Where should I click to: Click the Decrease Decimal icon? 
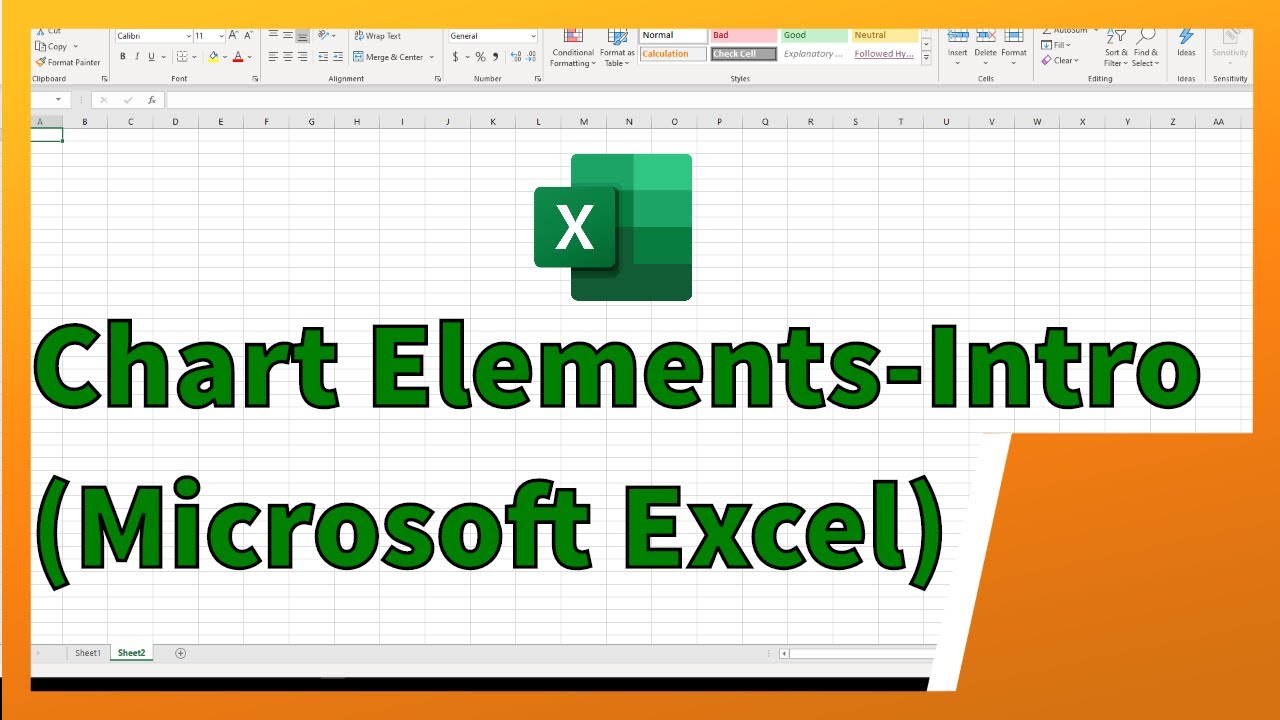(531, 57)
